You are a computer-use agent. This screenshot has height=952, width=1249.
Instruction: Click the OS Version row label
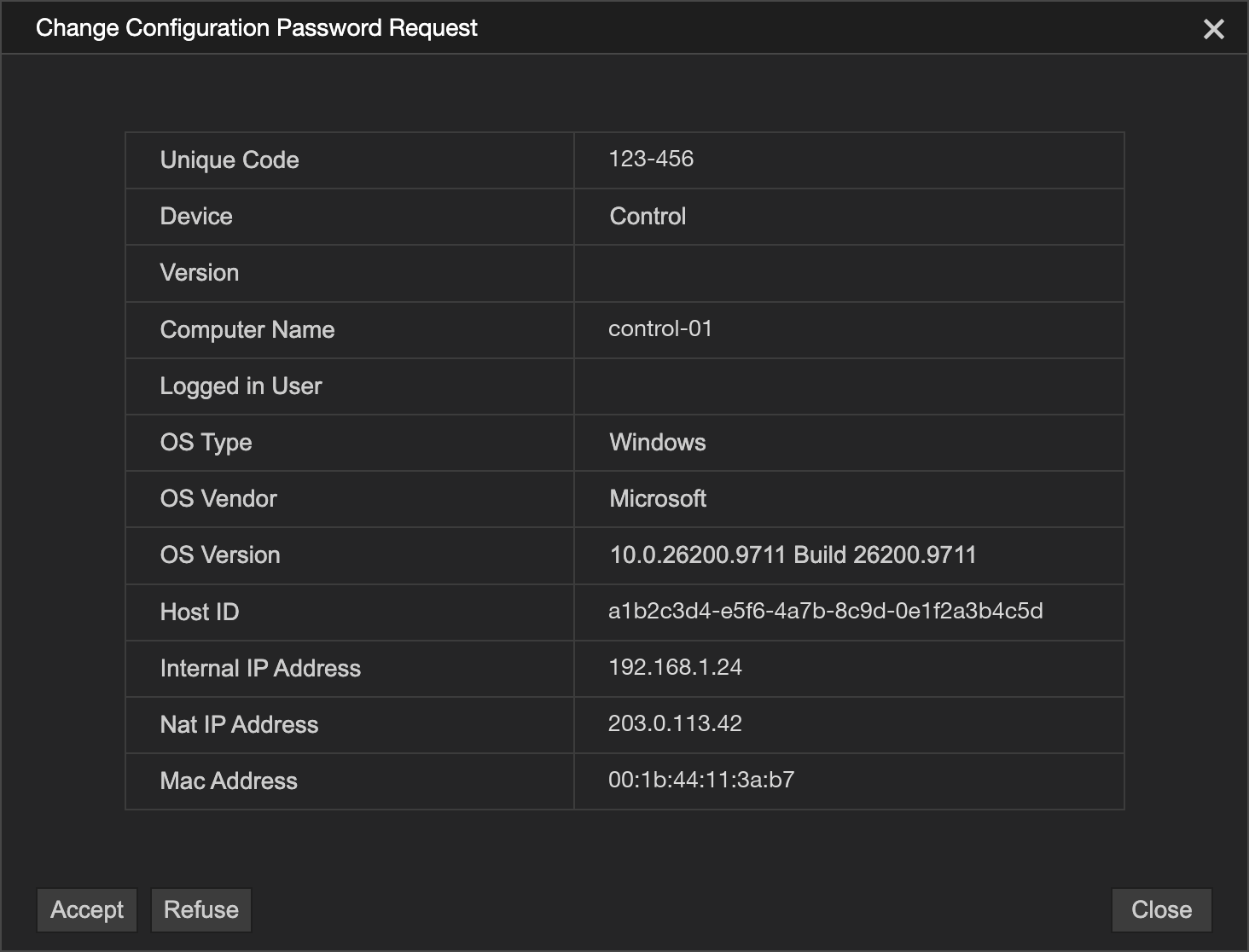[x=220, y=555]
